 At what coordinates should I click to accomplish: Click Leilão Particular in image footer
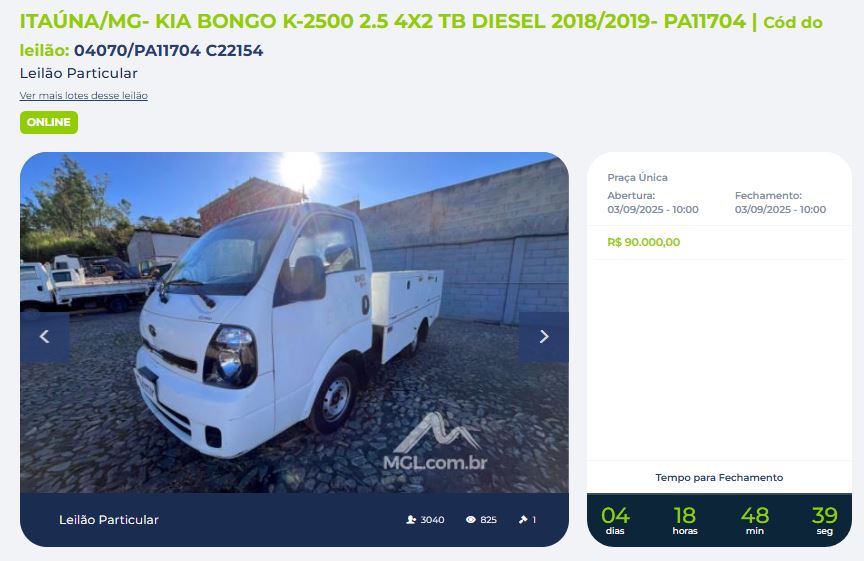(109, 520)
